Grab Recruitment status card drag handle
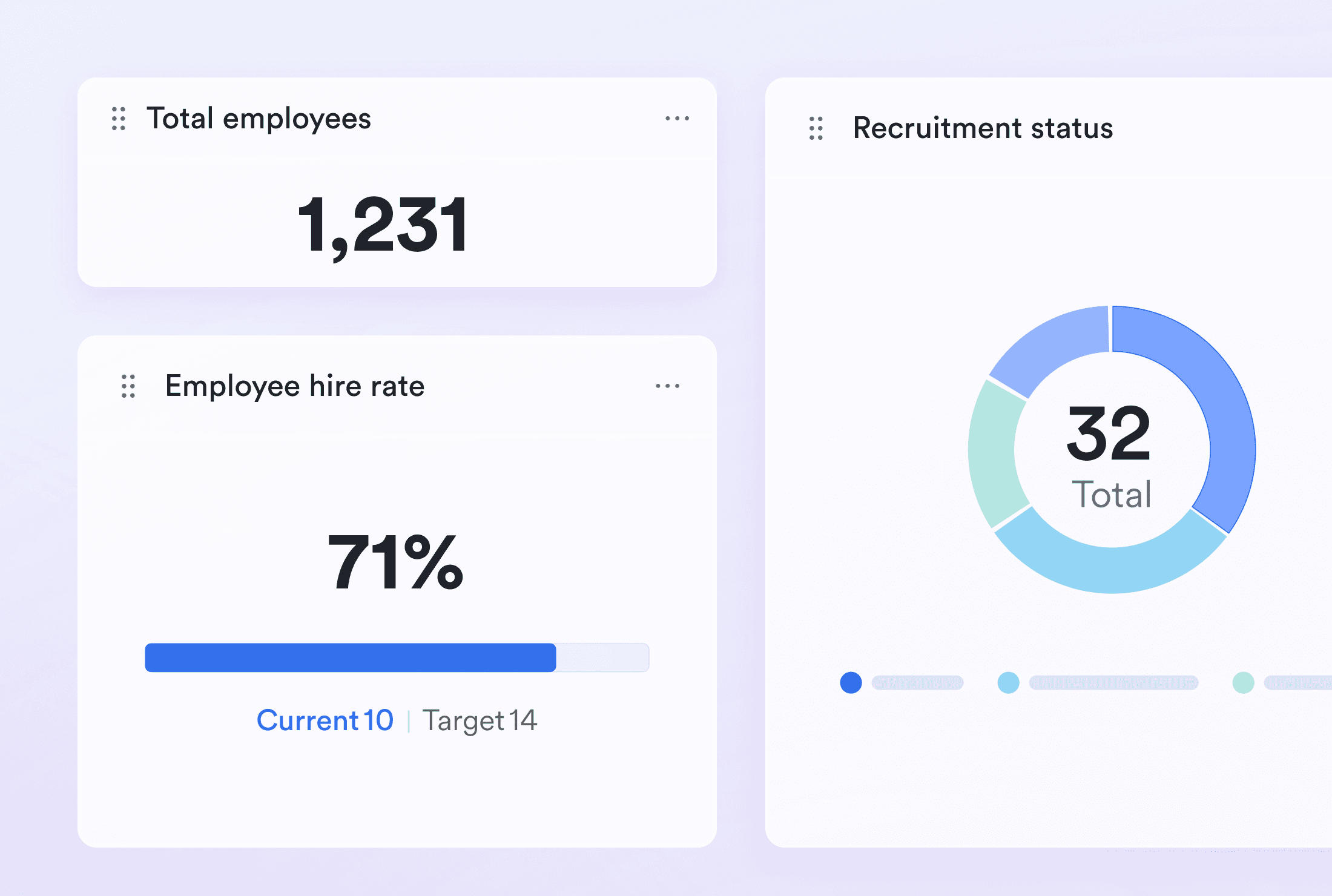 pyautogui.click(x=816, y=128)
